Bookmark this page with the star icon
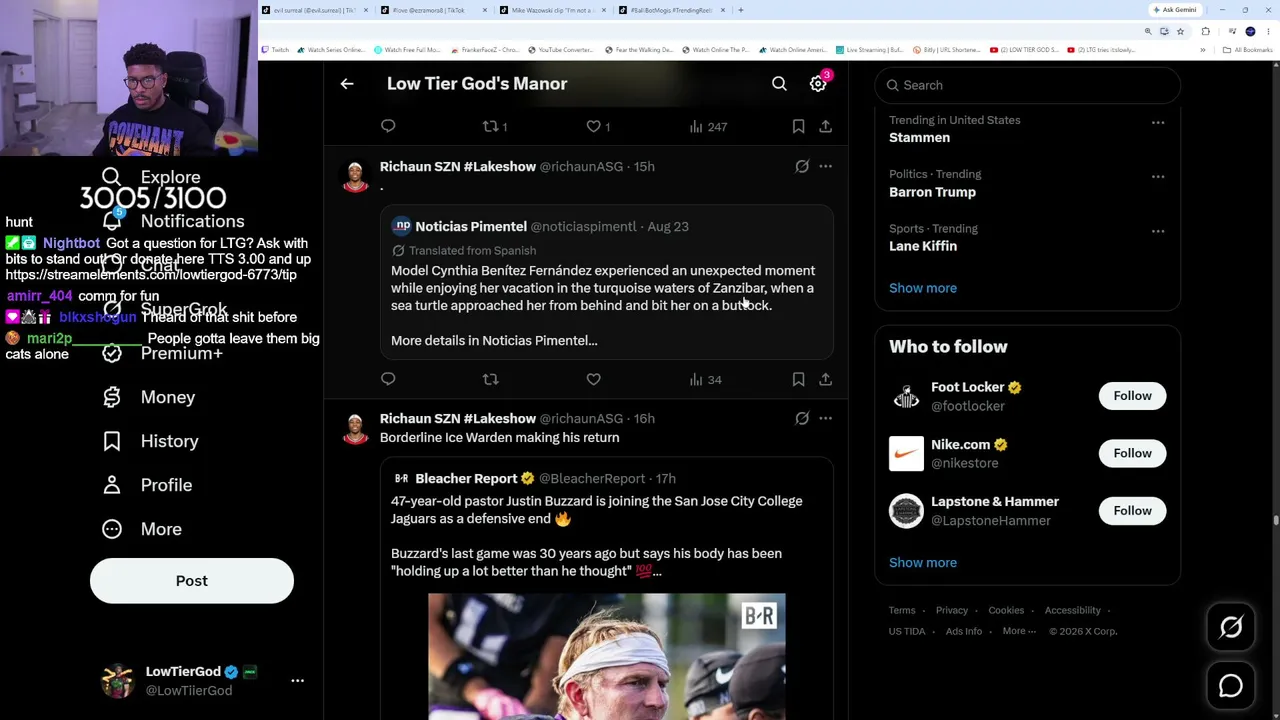 pos(1180,32)
